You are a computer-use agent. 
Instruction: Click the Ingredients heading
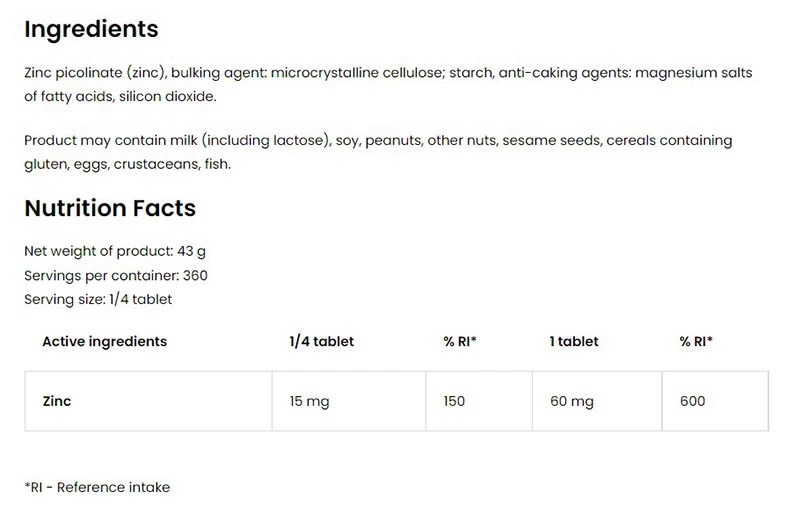click(x=91, y=29)
